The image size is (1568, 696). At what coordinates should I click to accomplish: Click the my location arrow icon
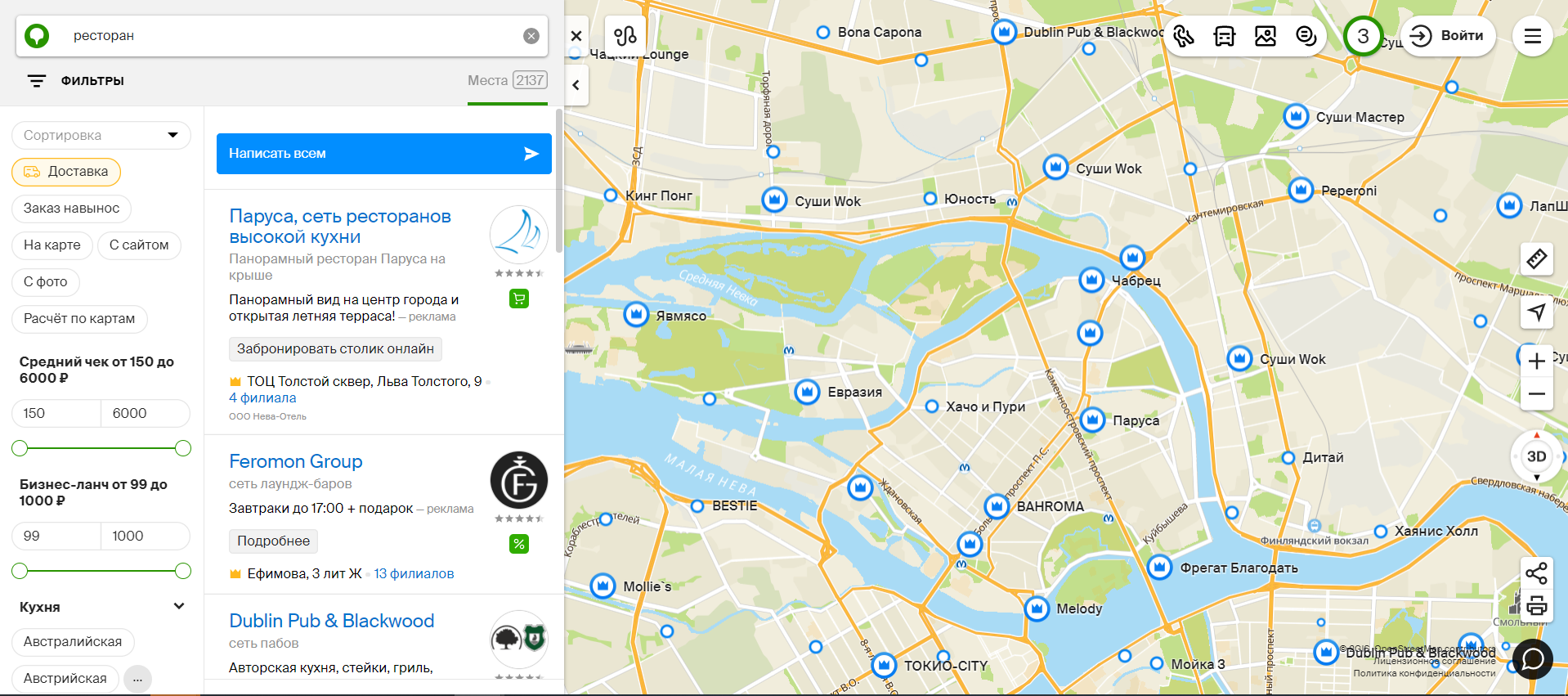[1537, 312]
